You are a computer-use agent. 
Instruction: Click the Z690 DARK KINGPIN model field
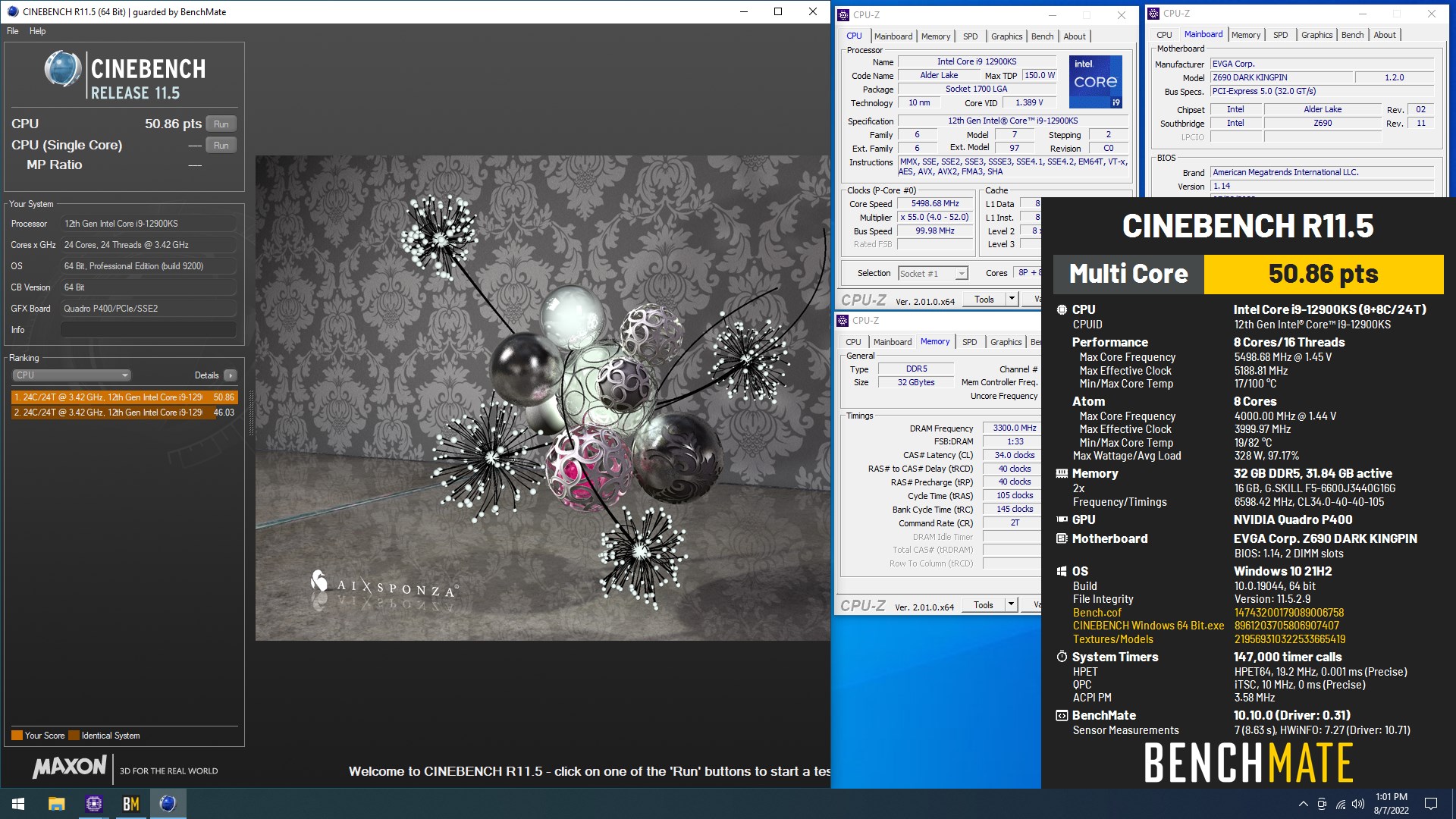pyautogui.click(x=1282, y=77)
